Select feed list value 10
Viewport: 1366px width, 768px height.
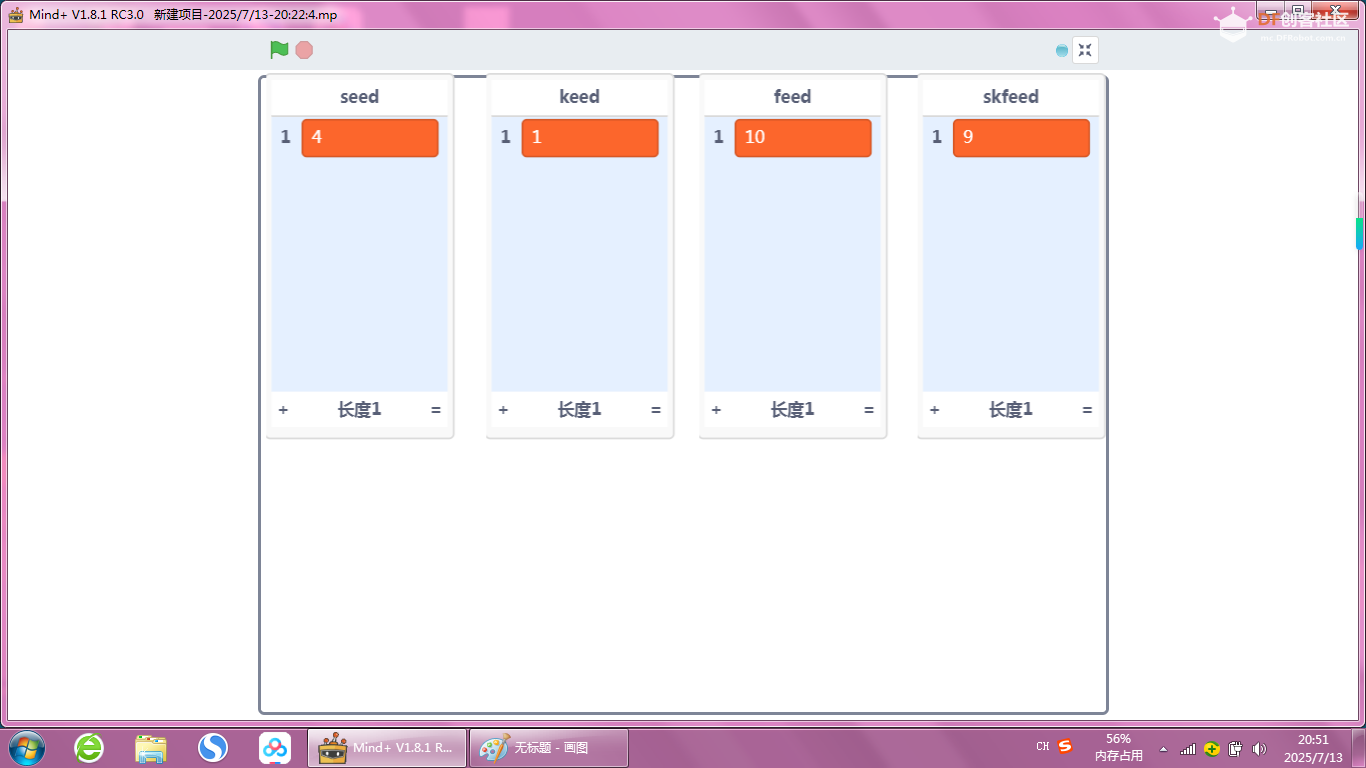[803, 138]
